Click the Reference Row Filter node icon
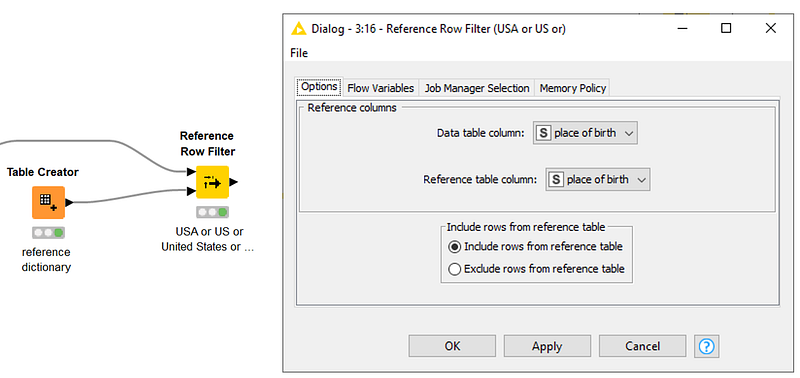Screen dimensions: 800x378 pos(212,182)
